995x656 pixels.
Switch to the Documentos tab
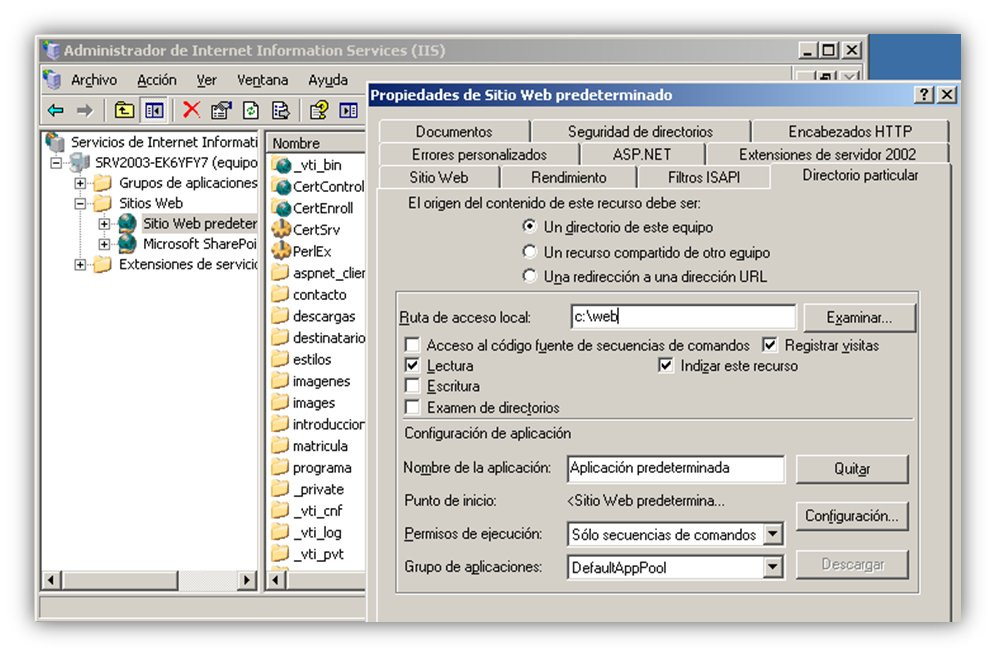tap(454, 131)
